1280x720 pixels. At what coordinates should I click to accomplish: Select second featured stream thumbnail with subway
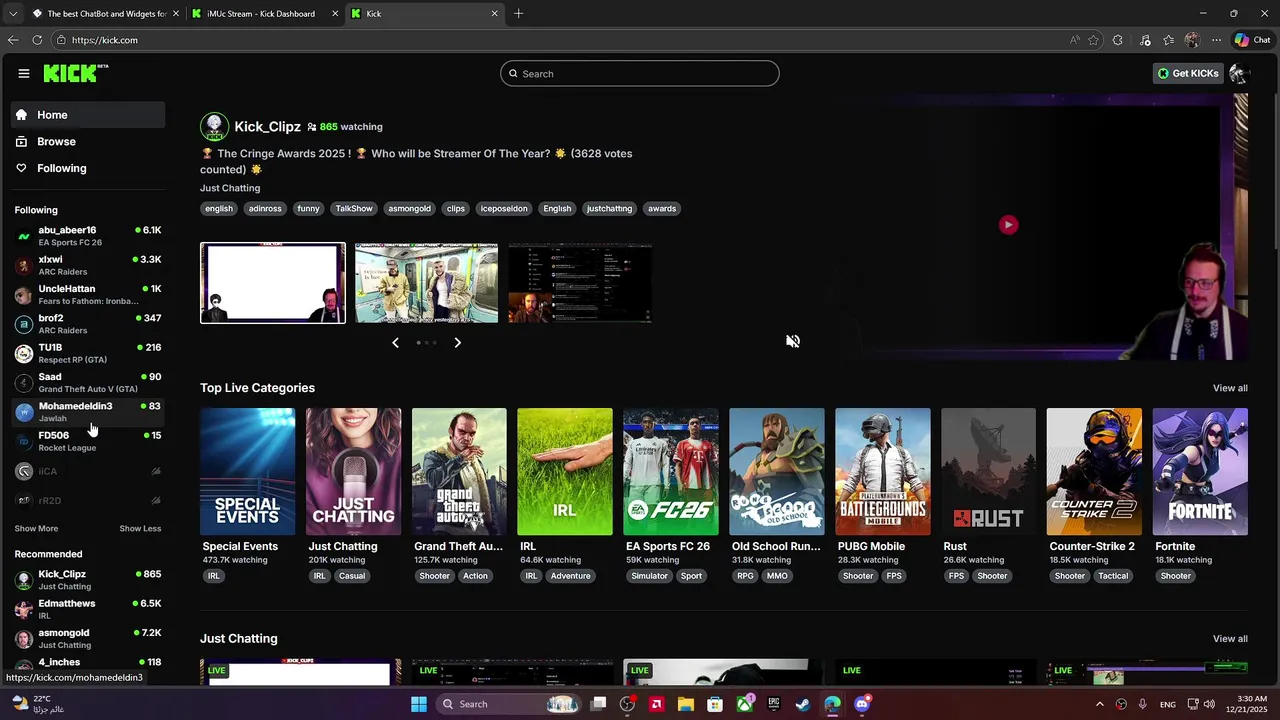[426, 283]
